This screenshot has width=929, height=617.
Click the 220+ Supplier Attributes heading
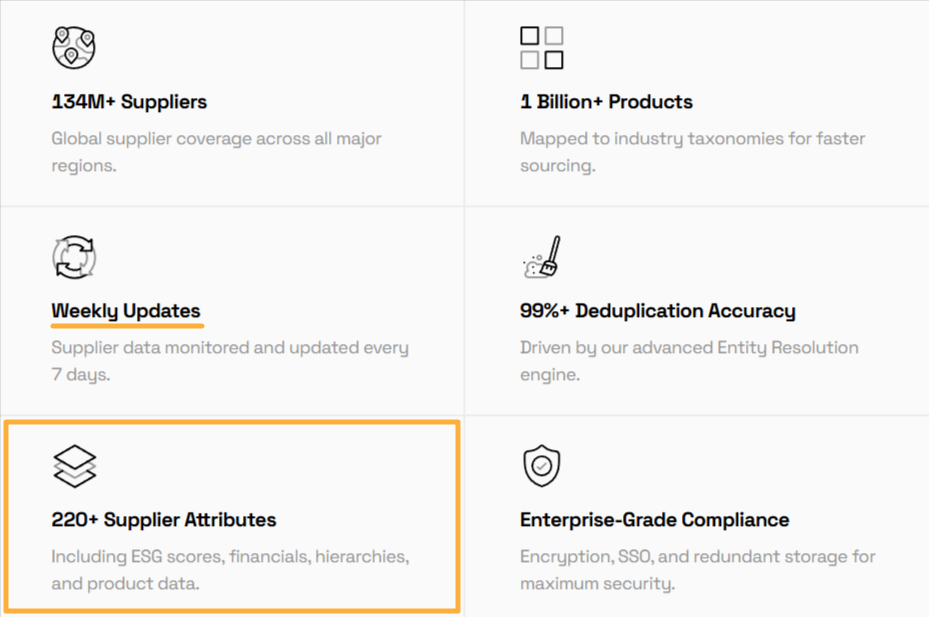pos(164,520)
